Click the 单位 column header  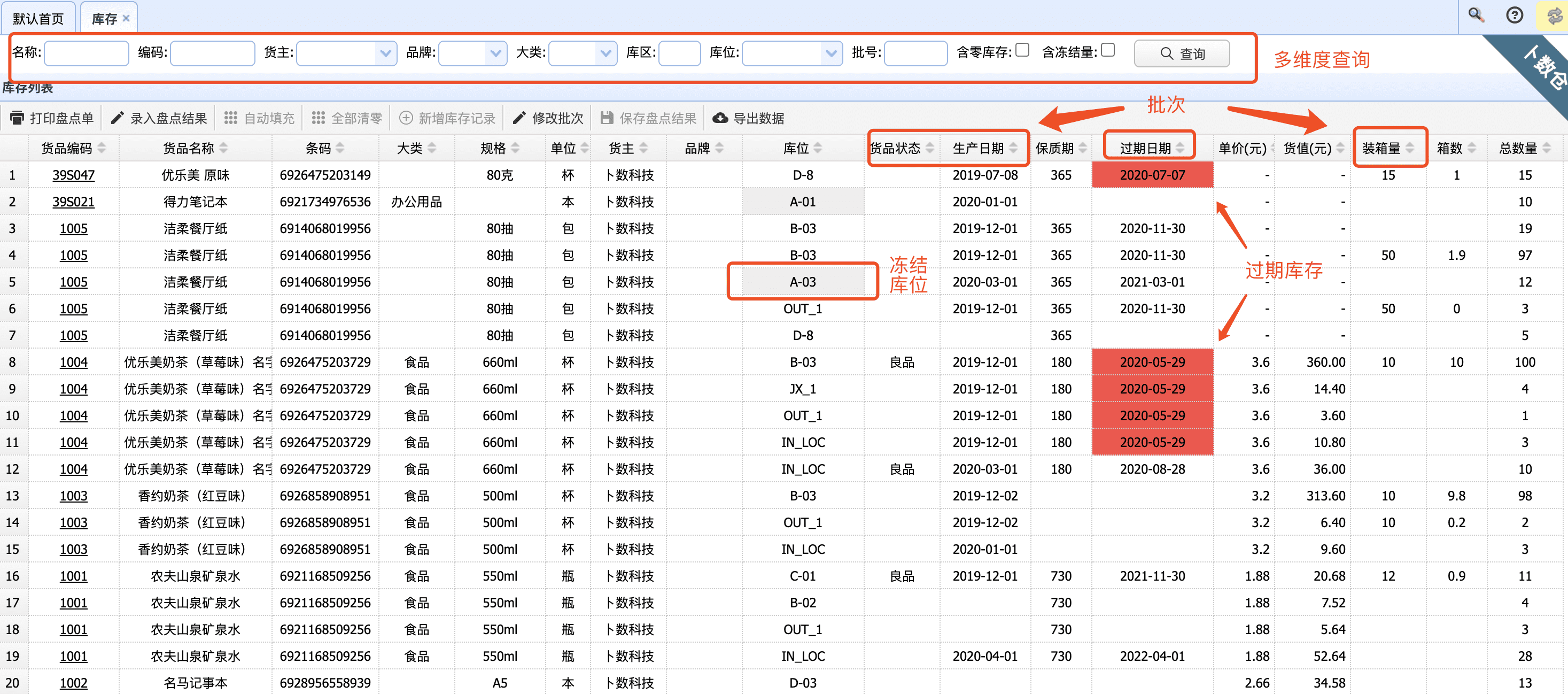(568, 148)
